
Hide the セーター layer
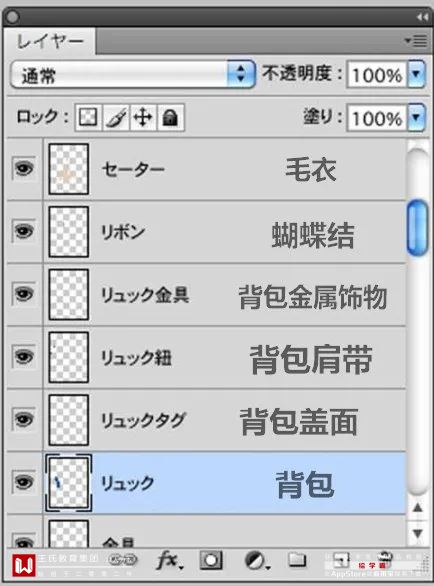pyautogui.click(x=24, y=169)
